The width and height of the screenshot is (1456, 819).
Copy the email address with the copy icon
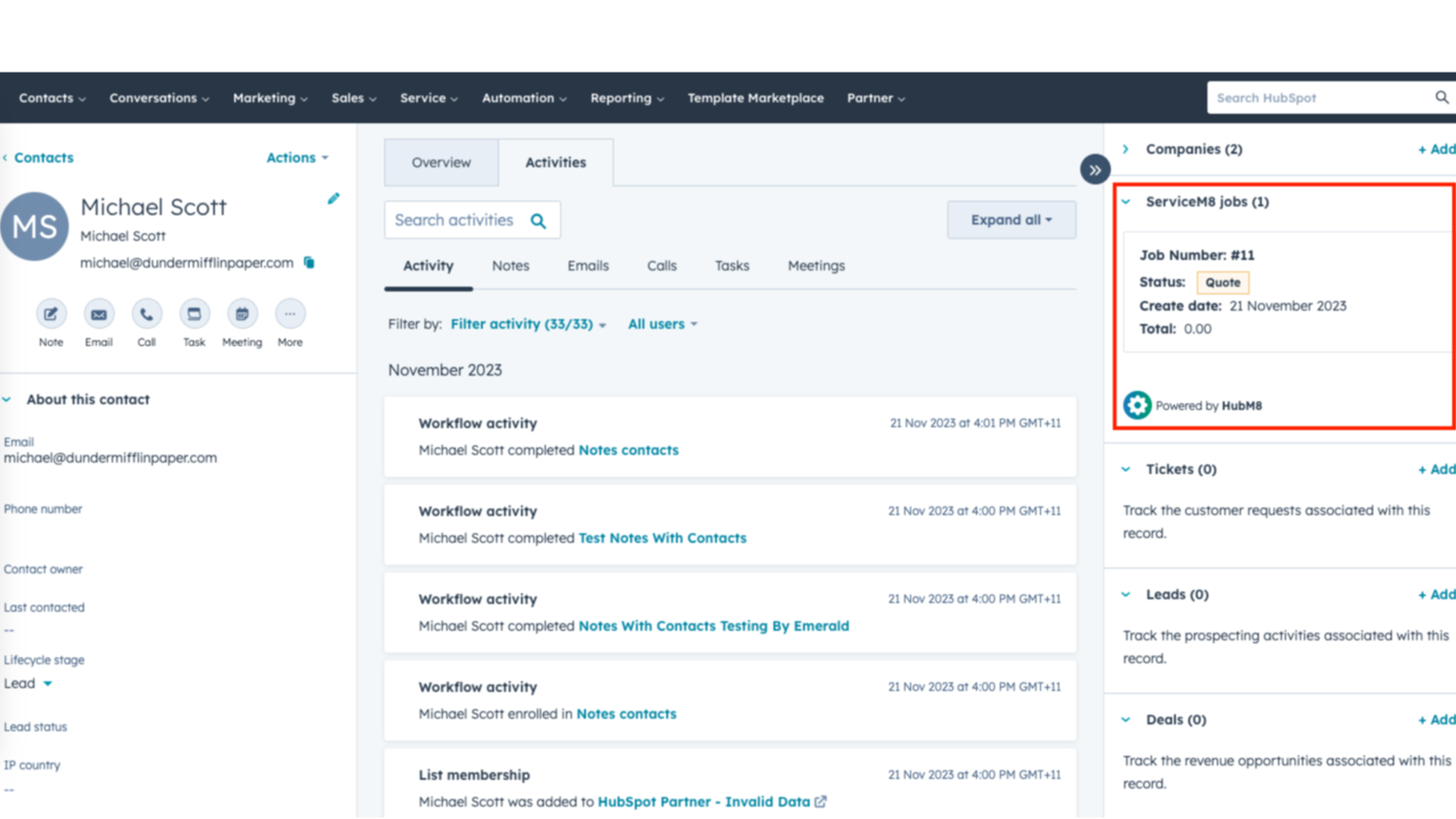(309, 263)
